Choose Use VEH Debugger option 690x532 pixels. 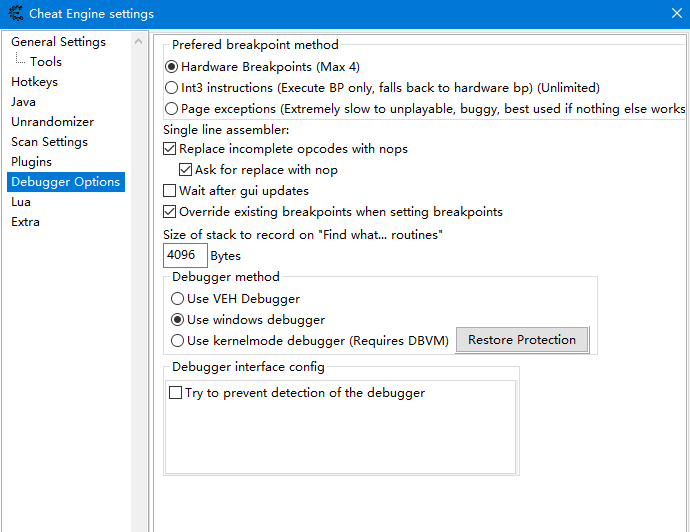point(177,299)
